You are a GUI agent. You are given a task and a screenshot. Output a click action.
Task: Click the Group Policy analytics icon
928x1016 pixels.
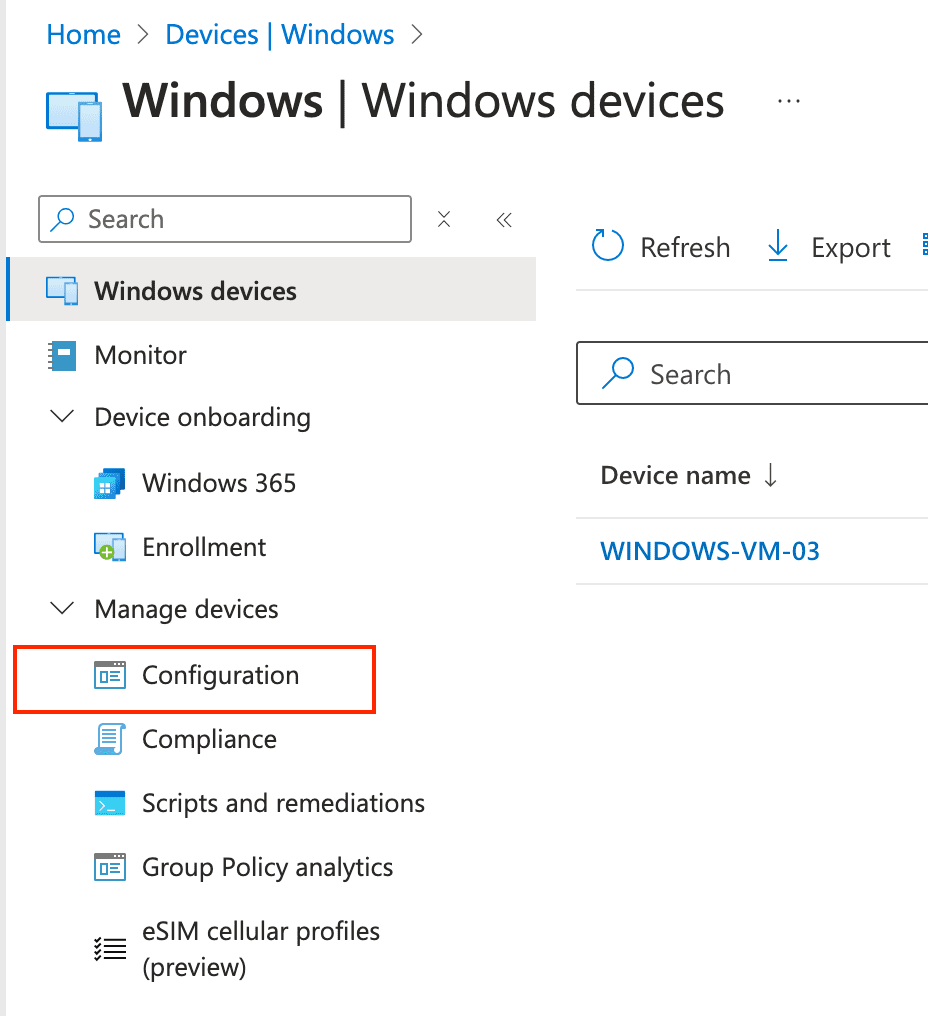pyautogui.click(x=109, y=868)
